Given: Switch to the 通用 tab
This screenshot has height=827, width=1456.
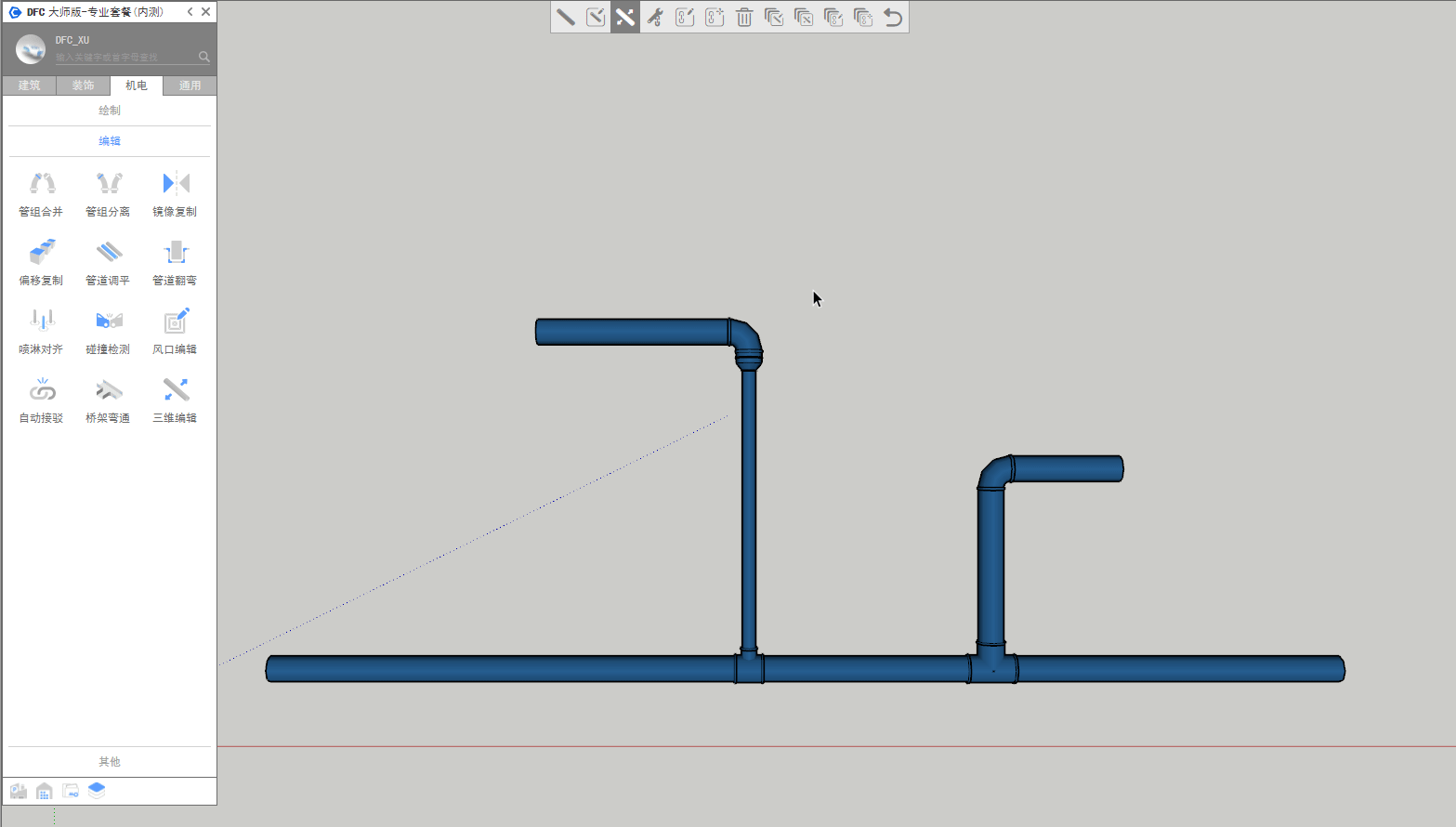Looking at the screenshot, I should tap(190, 85).
